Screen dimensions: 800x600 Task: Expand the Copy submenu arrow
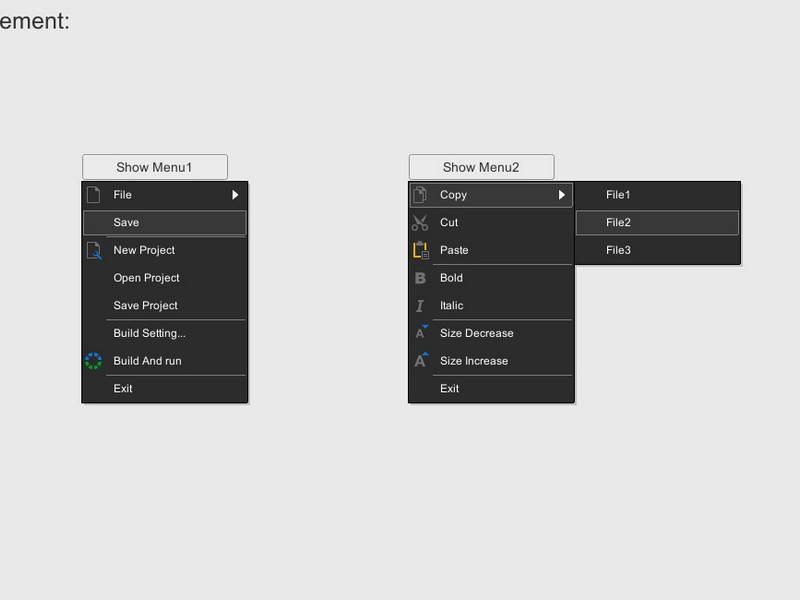click(x=561, y=195)
